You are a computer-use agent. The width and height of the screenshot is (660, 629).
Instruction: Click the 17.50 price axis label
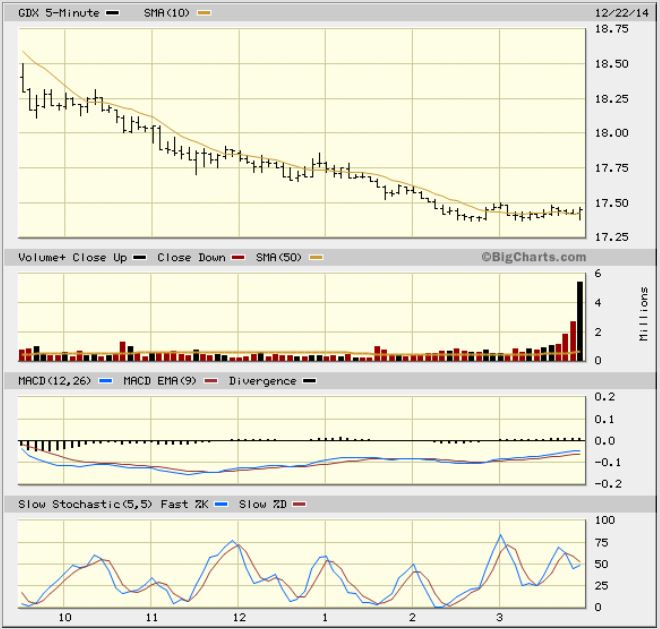click(x=612, y=203)
